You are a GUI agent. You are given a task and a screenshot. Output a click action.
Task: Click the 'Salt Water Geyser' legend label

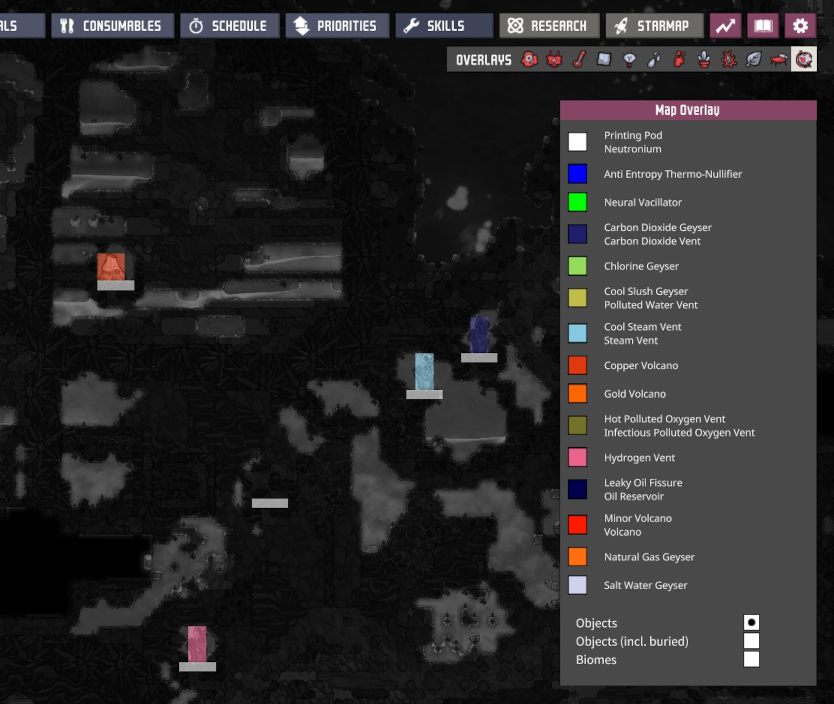pyautogui.click(x=645, y=585)
